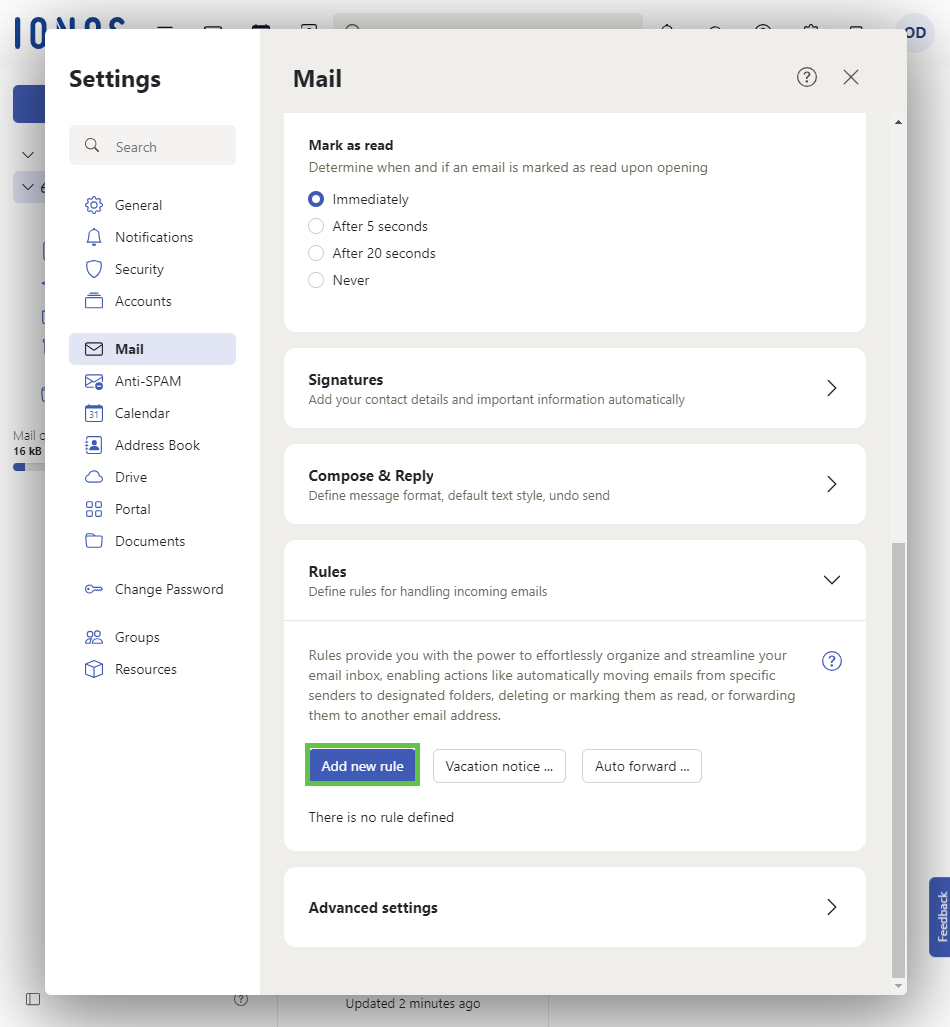Choose Never for mark as read
Image resolution: width=950 pixels, height=1027 pixels.
pyautogui.click(x=316, y=280)
